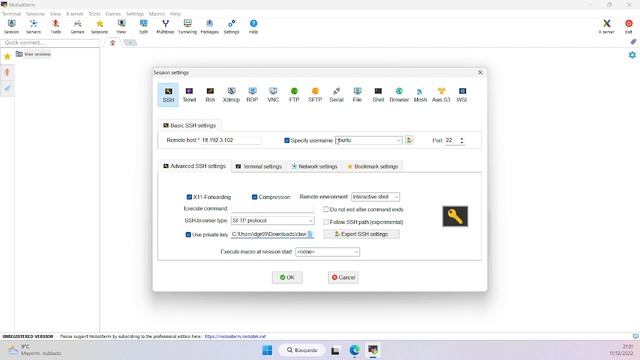
Task: Select the RDP session type
Action: (x=252, y=95)
